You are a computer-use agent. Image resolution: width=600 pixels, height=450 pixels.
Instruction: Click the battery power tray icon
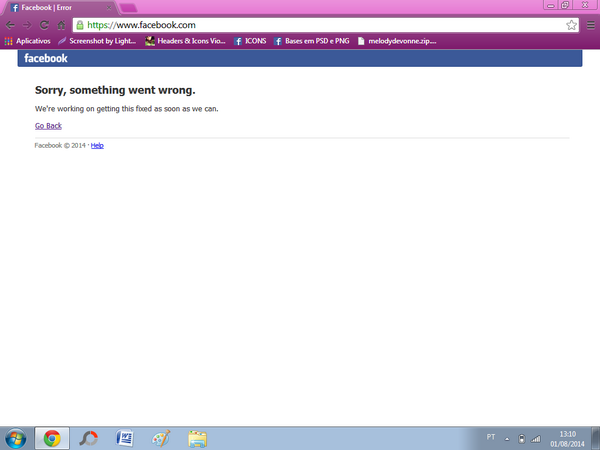click(522, 439)
